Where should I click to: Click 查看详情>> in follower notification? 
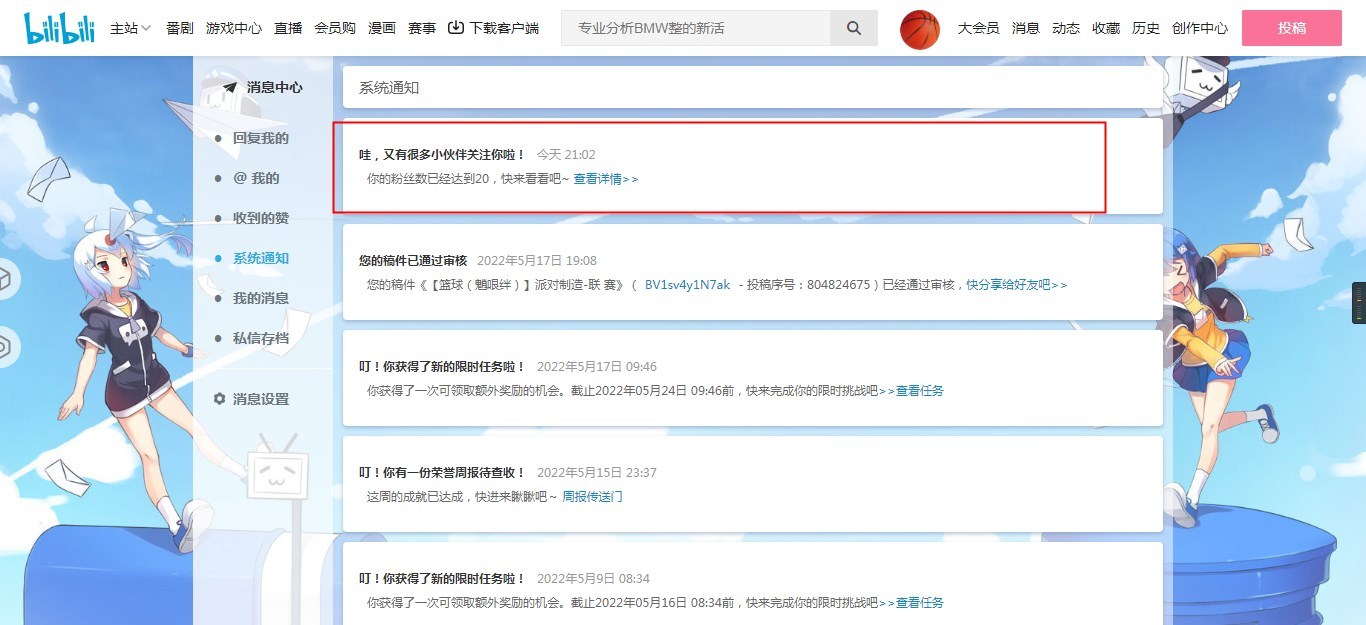pos(606,179)
